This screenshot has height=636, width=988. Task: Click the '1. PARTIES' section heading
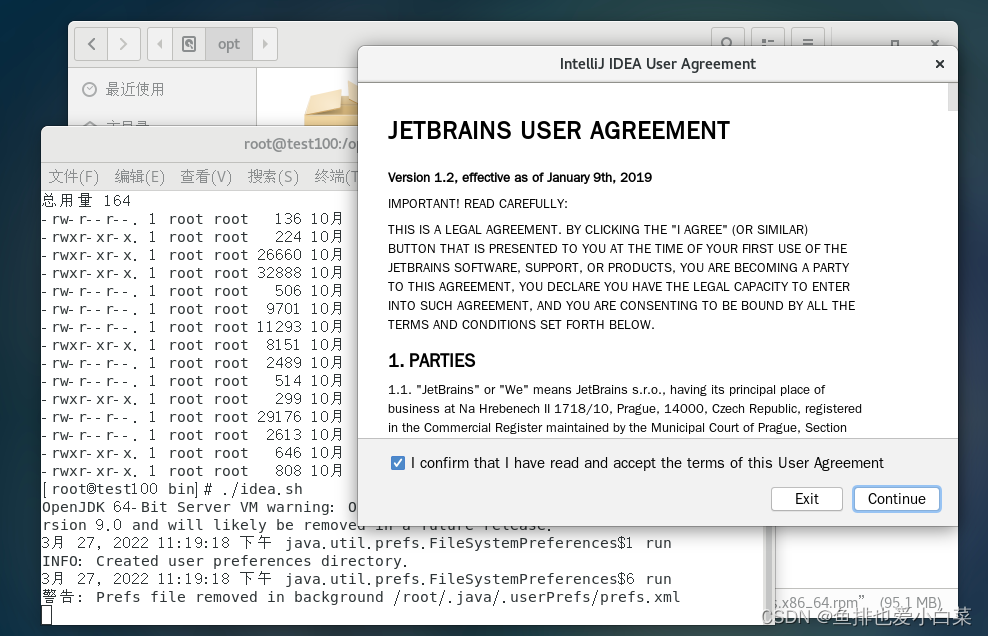coord(432,361)
